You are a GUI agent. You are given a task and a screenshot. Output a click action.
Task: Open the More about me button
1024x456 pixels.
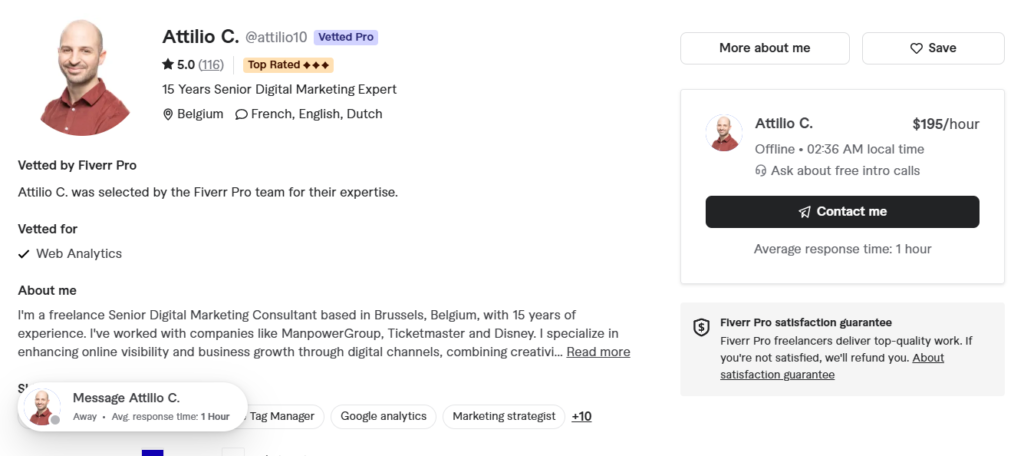pyautogui.click(x=765, y=48)
